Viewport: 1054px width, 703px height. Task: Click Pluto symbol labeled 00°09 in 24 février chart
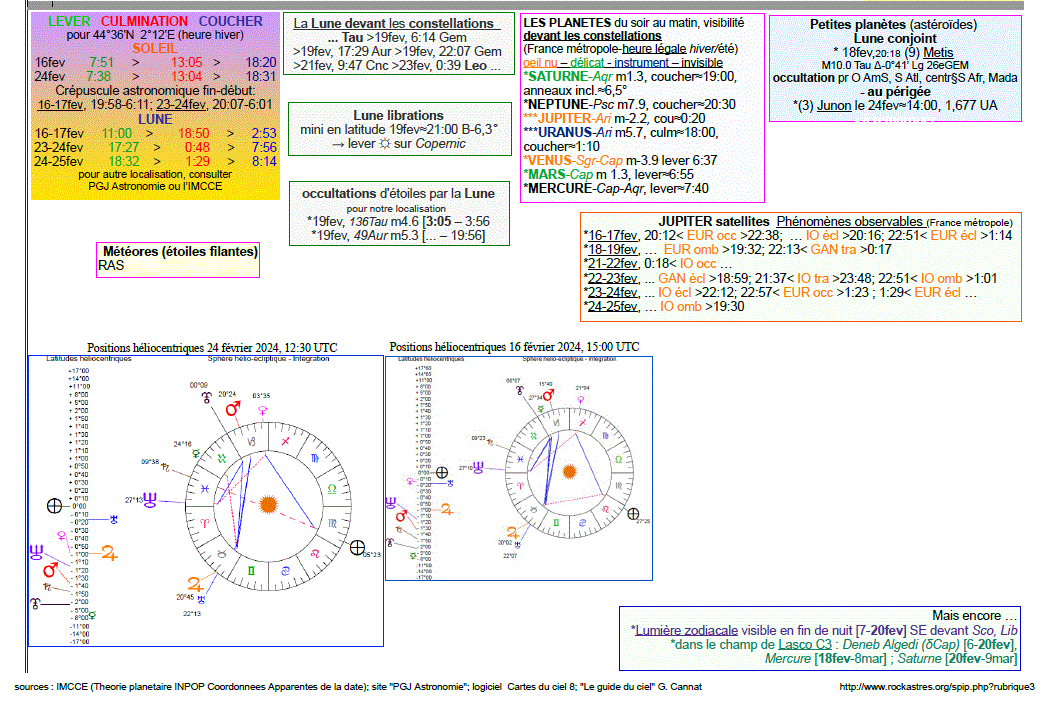pos(206,398)
